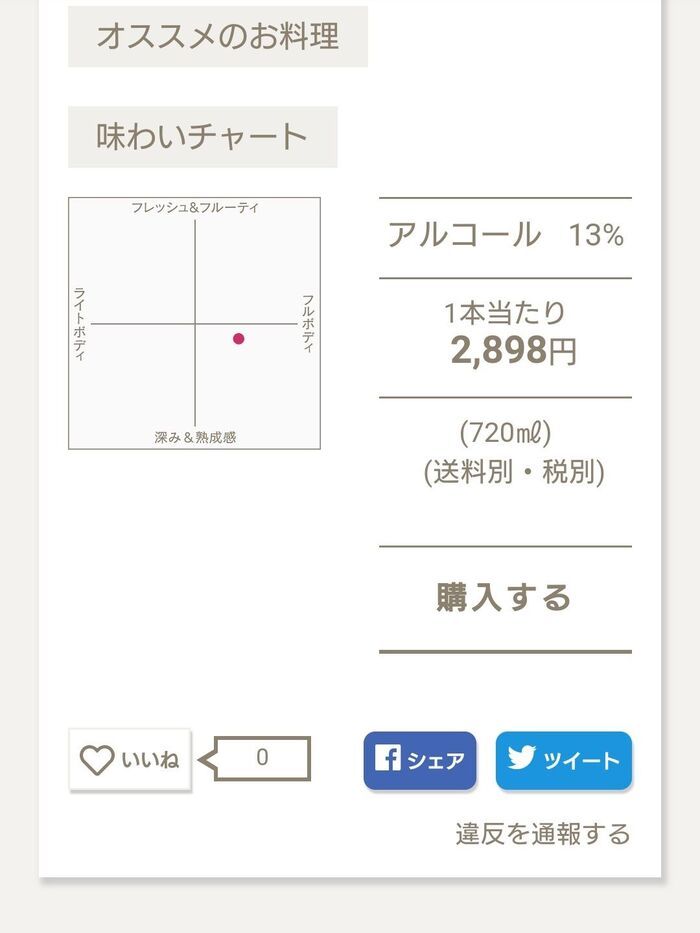Click the フレッシュ&フルーティ chart label
This screenshot has height=933, width=700.
click(195, 208)
